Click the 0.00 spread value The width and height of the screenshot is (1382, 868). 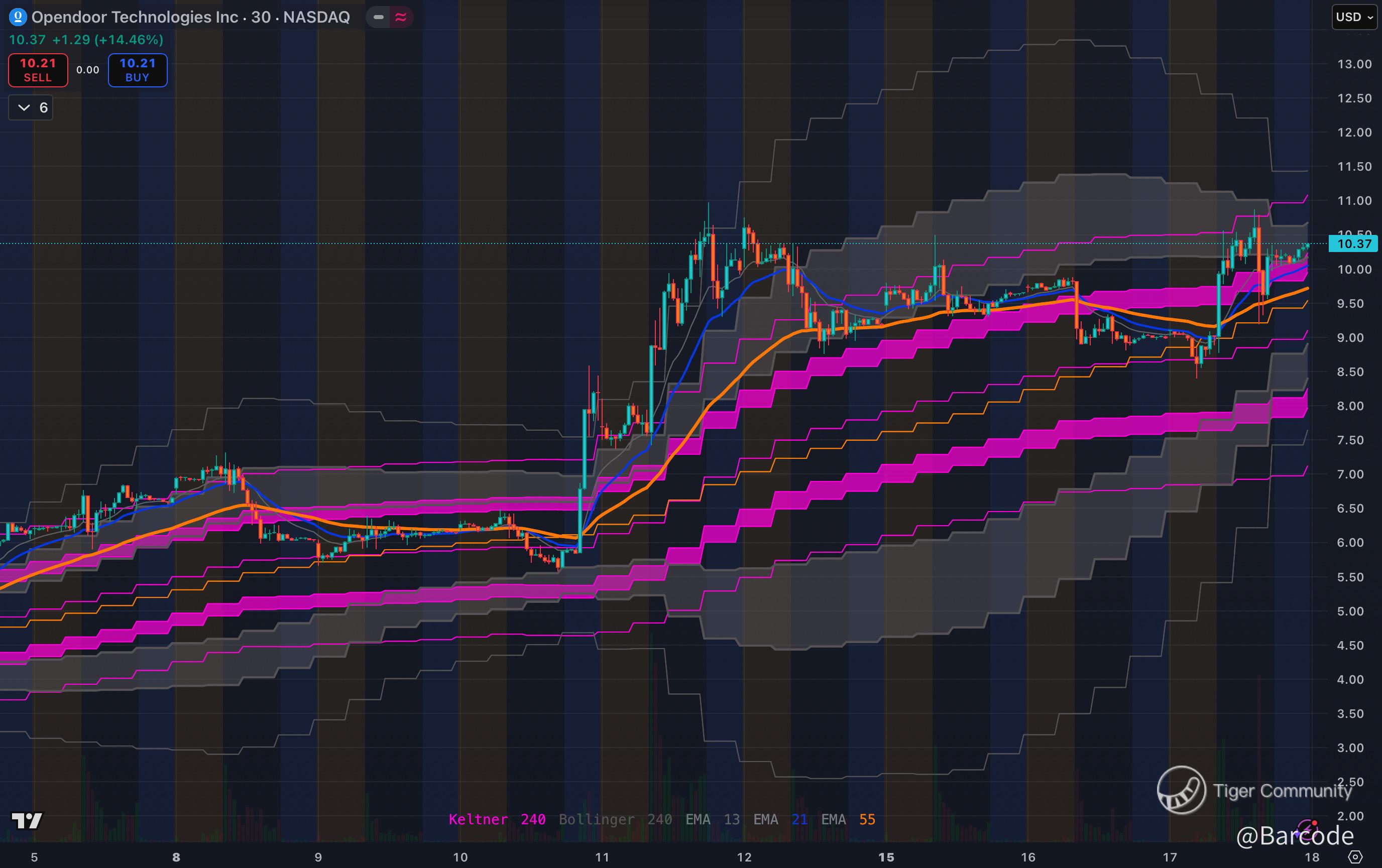(88, 70)
